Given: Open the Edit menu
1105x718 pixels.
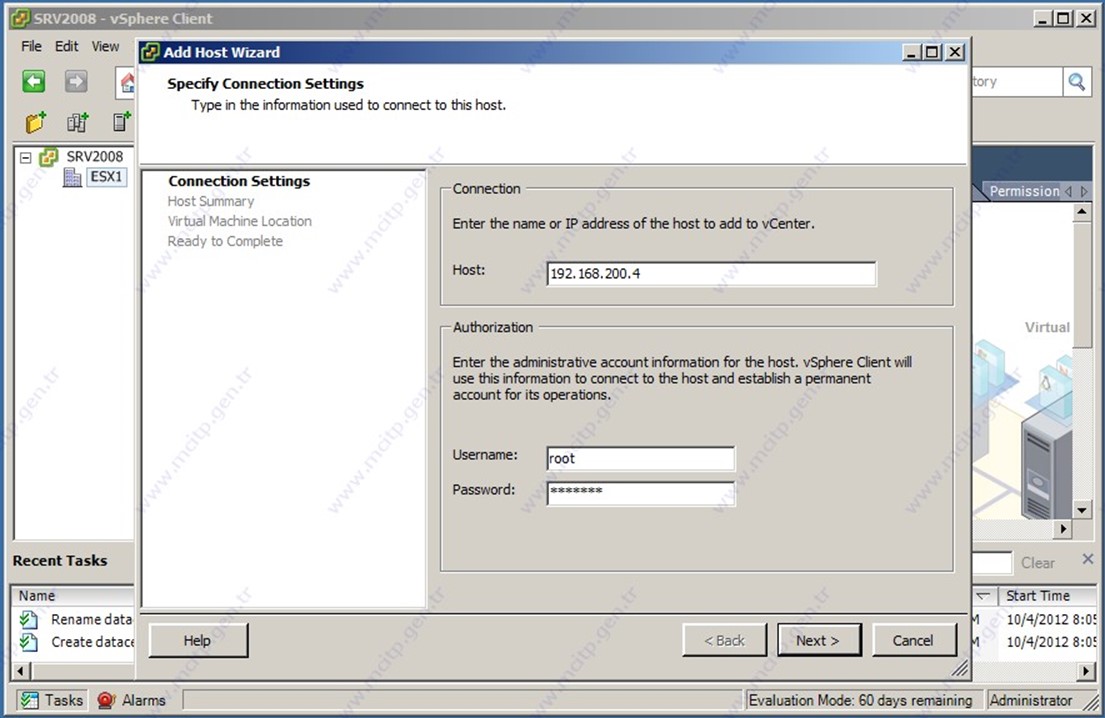Looking at the screenshot, I should 66,47.
